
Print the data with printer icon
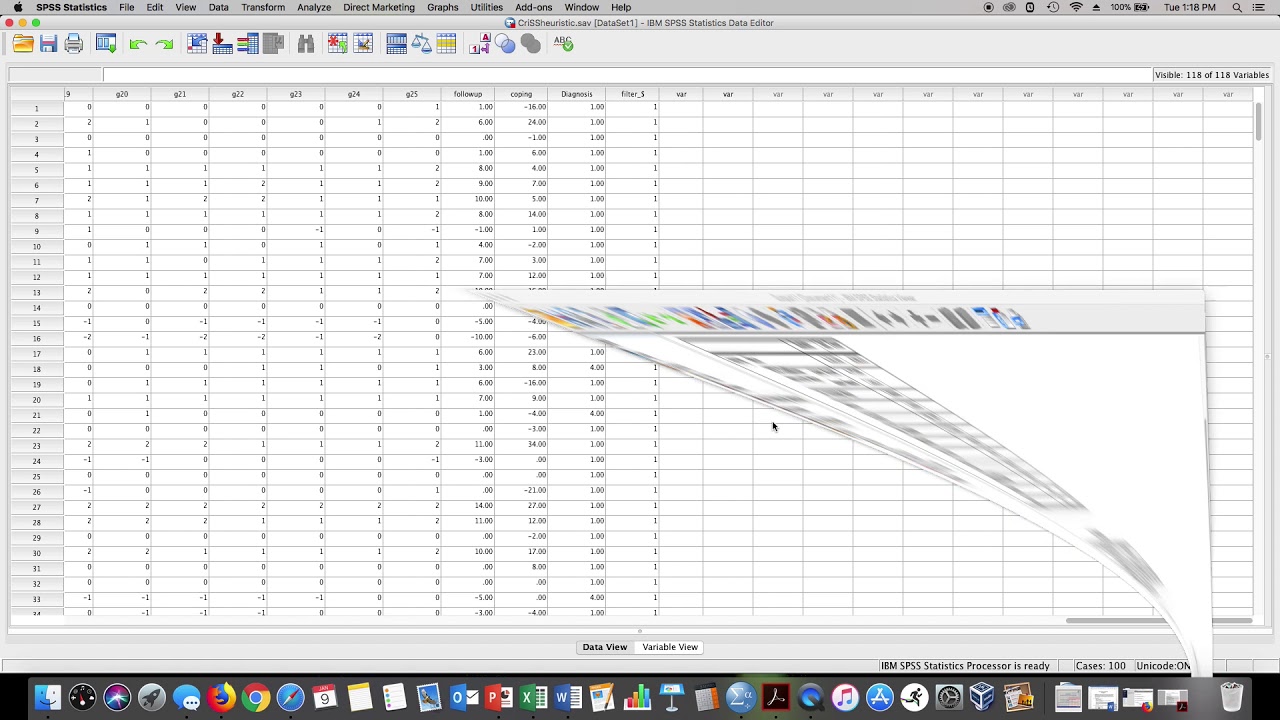coord(73,43)
